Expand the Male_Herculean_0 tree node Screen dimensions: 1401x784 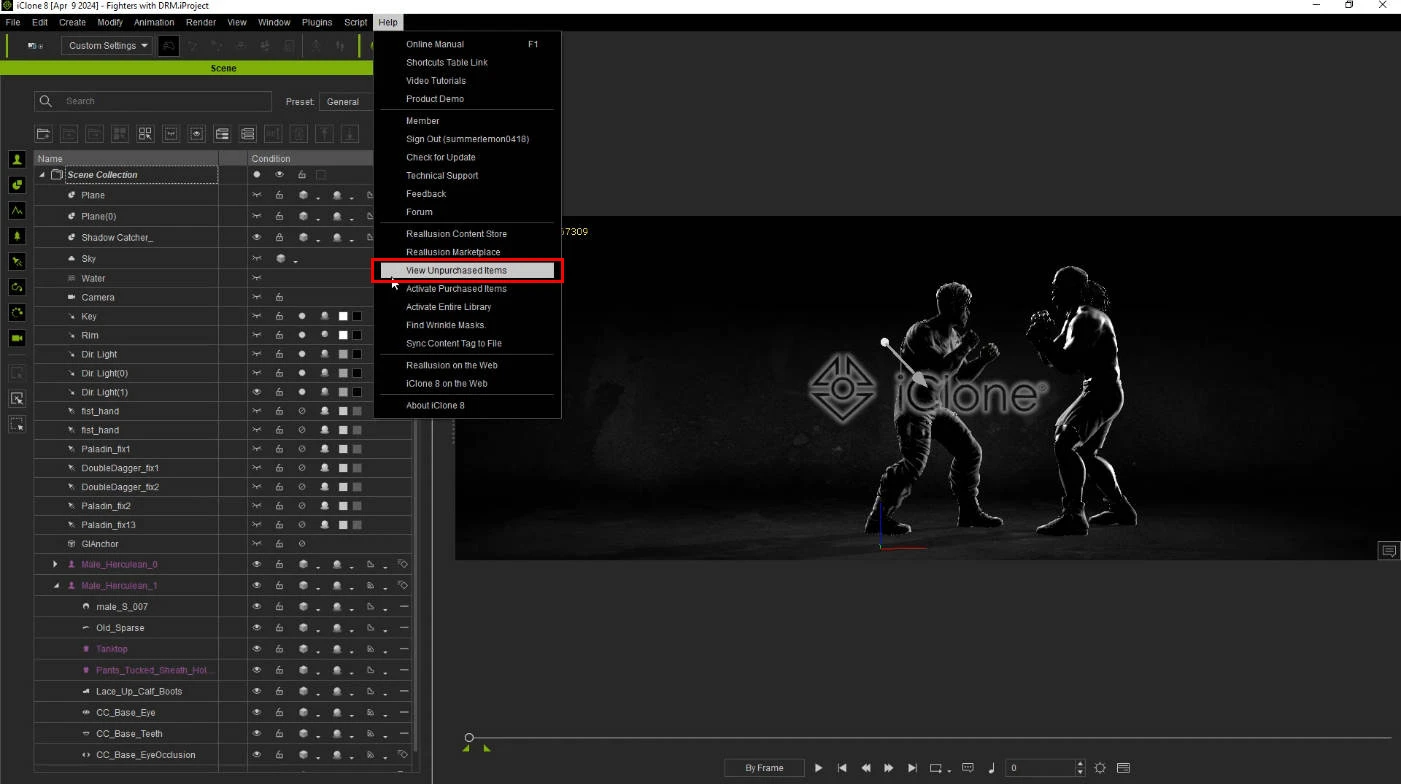click(56, 565)
